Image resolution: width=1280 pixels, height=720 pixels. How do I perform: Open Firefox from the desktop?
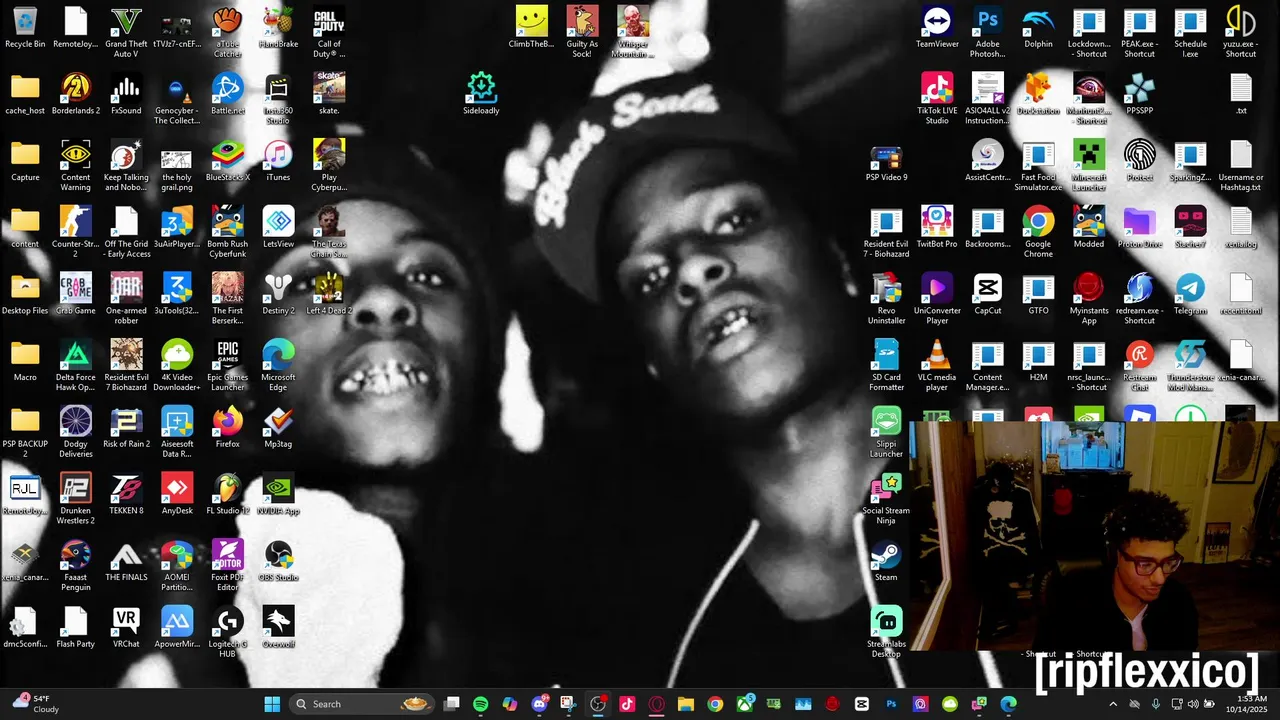227,428
